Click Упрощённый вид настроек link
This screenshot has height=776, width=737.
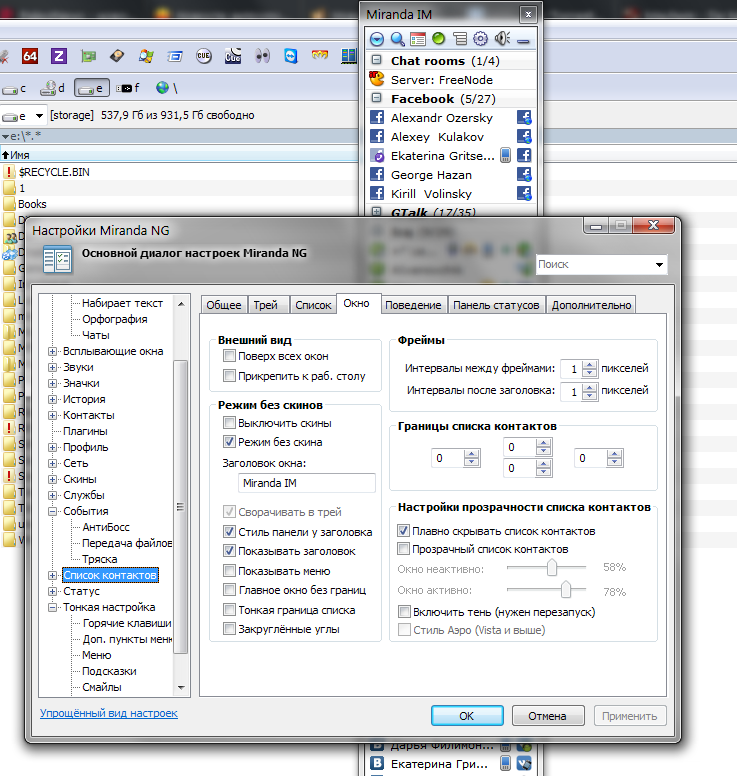108,713
